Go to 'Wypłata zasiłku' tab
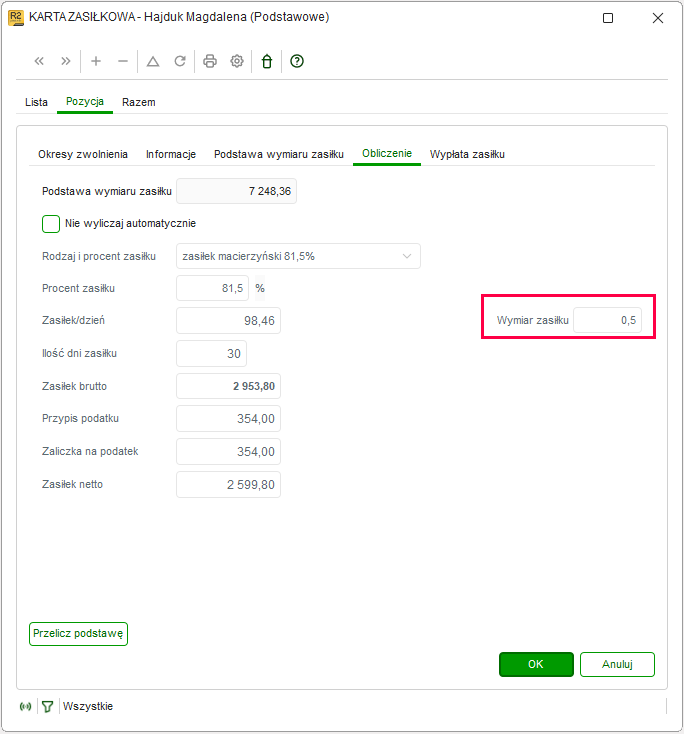Screen dimensions: 684x734 (467, 154)
